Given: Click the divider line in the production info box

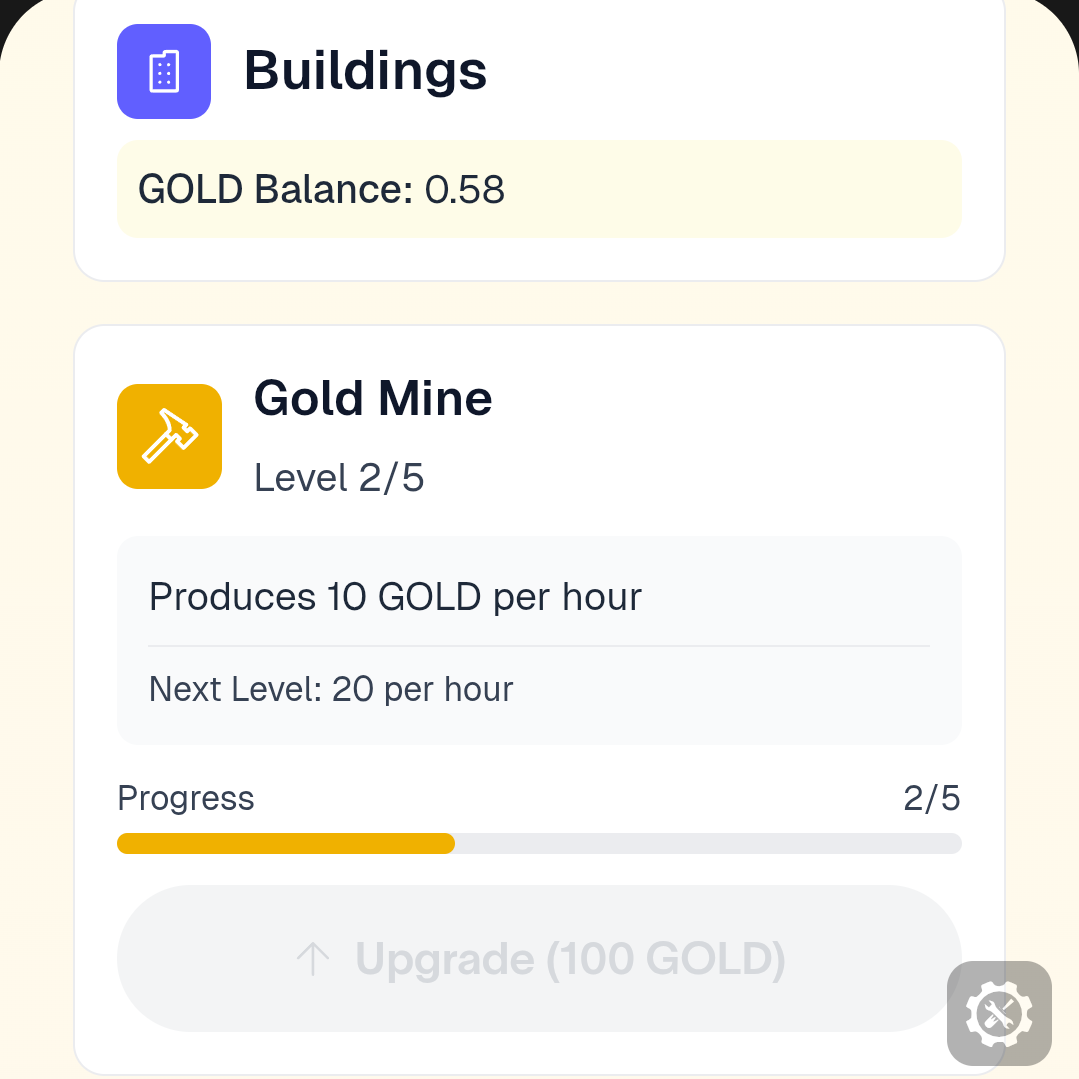Looking at the screenshot, I should (x=539, y=646).
